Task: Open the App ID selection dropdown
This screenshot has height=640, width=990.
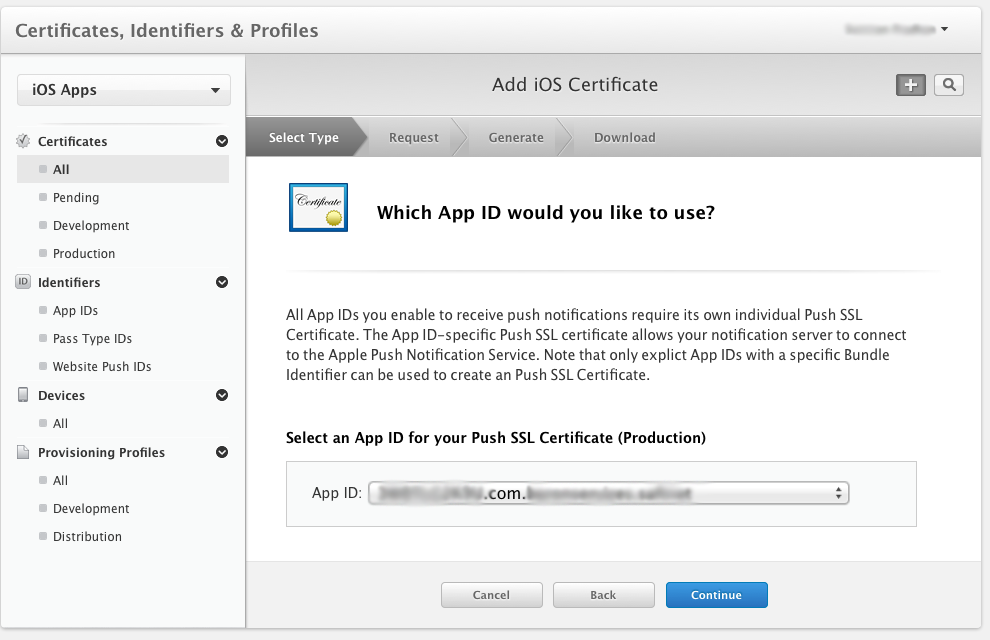Action: (608, 493)
